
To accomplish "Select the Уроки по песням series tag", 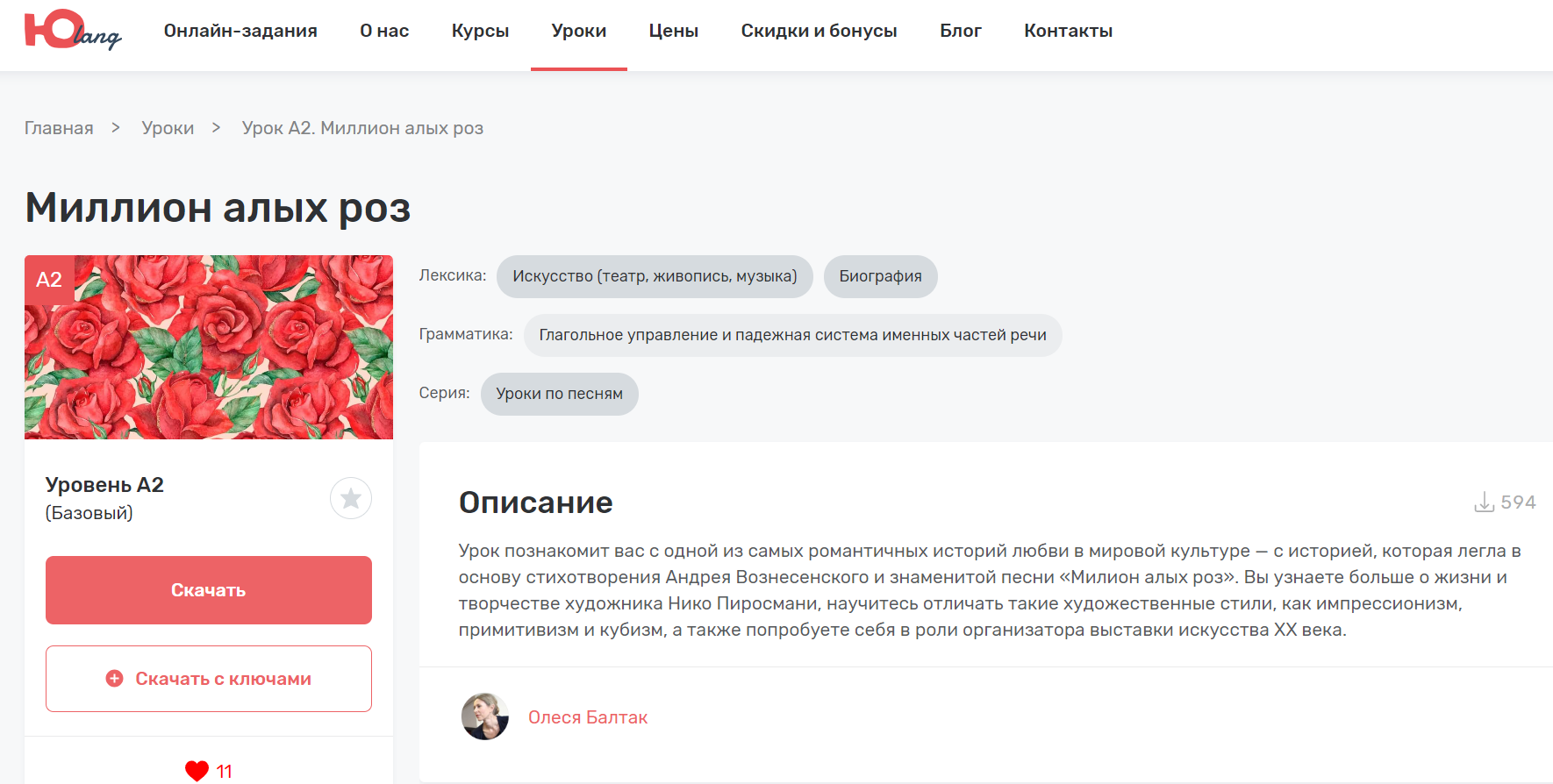I will [559, 394].
